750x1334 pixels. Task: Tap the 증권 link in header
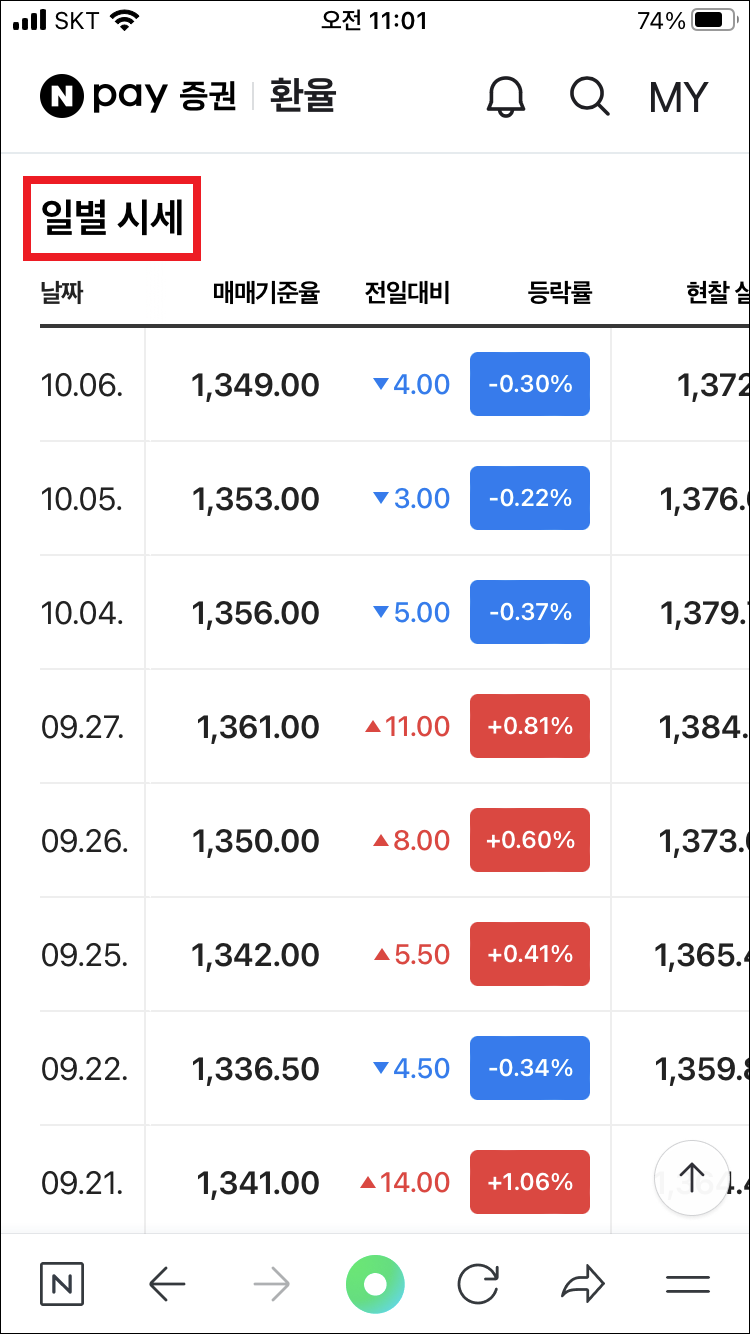pyautogui.click(x=207, y=97)
